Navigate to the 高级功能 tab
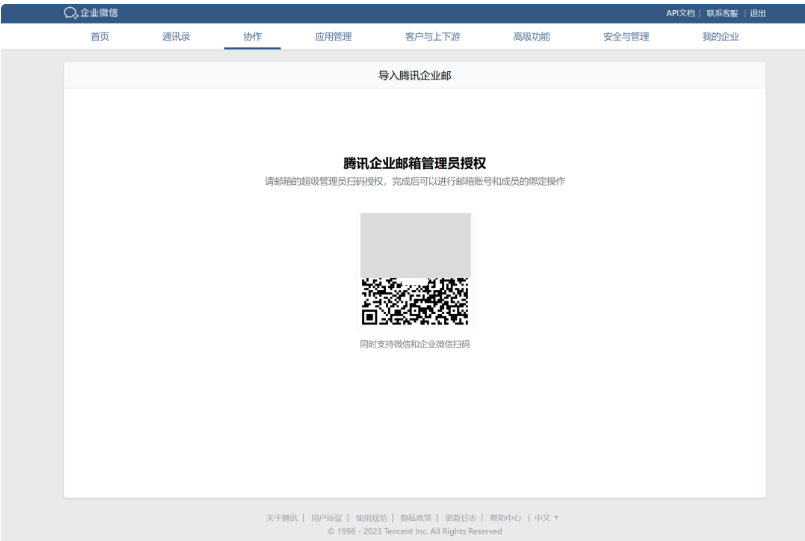This screenshot has height=541, width=805. tap(531, 37)
